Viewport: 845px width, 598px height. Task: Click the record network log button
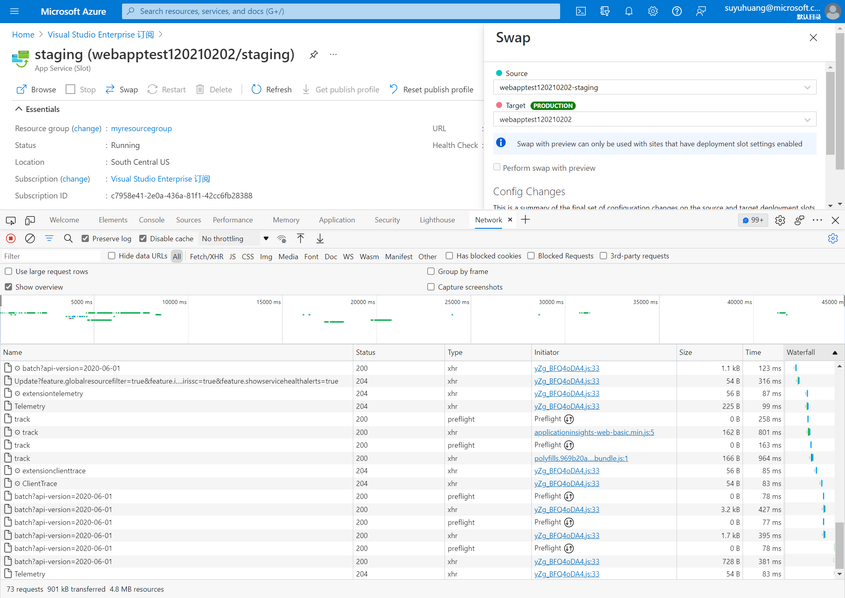[11, 239]
